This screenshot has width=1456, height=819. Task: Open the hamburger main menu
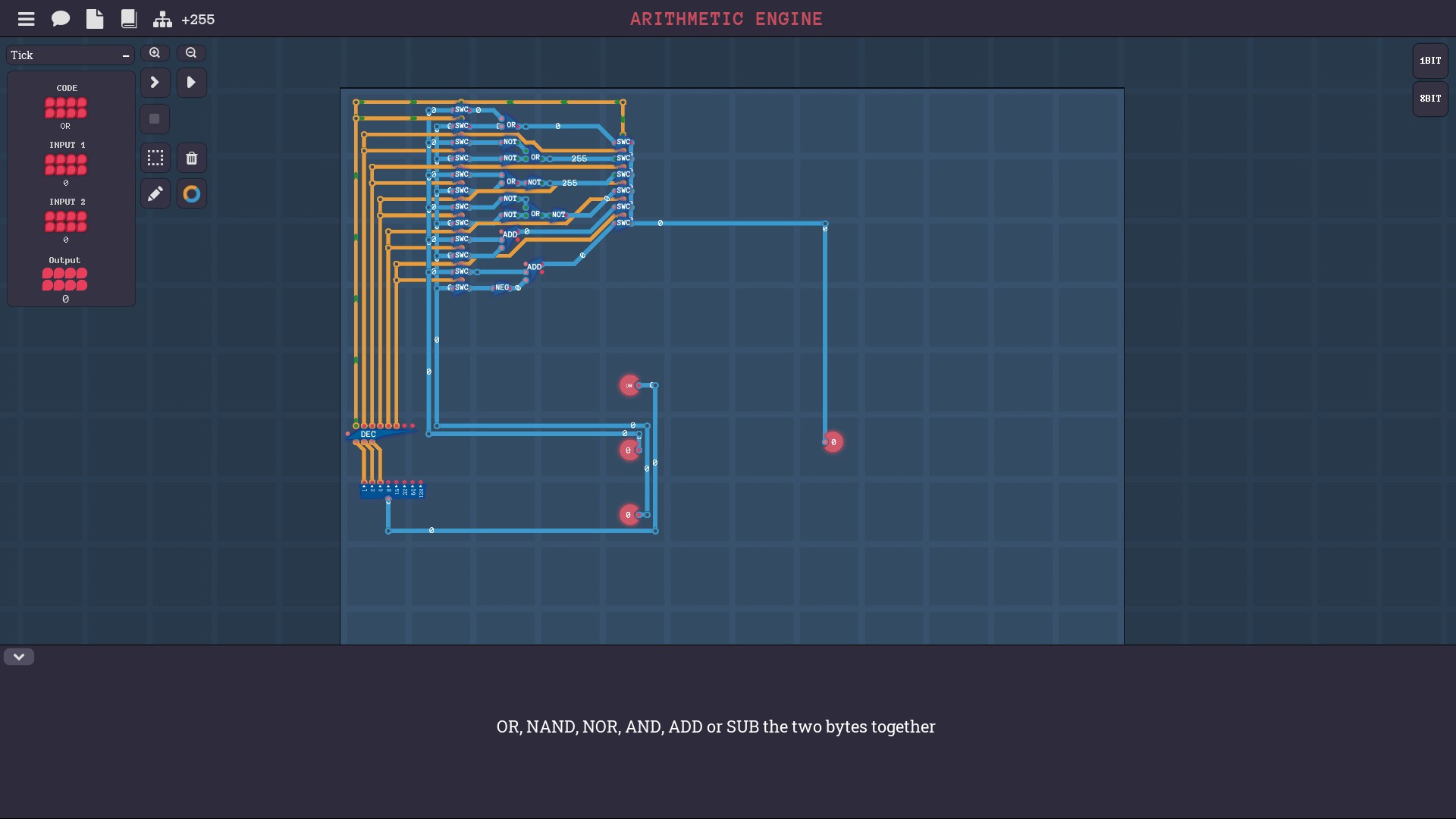[x=27, y=19]
